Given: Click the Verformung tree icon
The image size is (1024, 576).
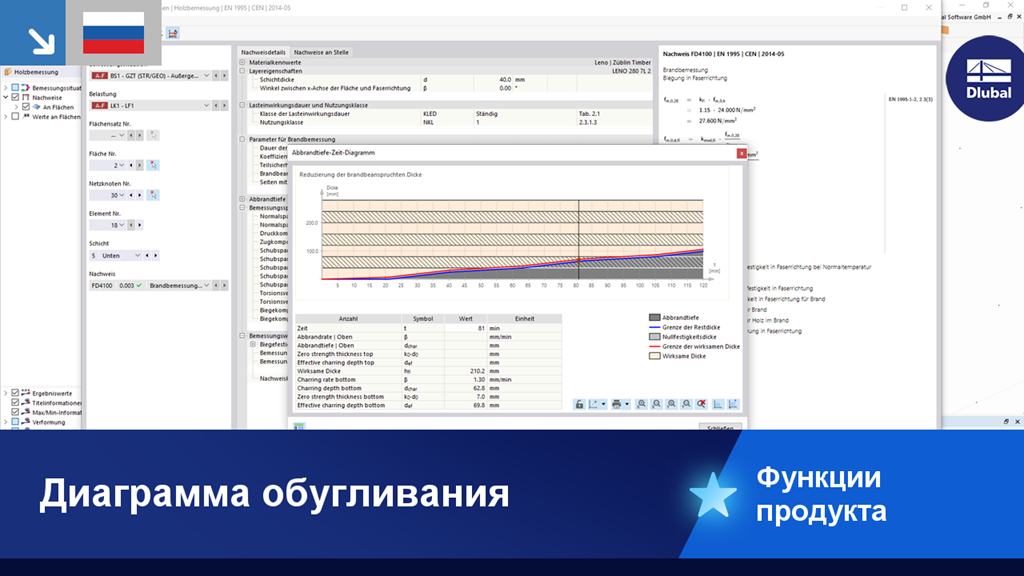Looking at the screenshot, I should (25, 422).
